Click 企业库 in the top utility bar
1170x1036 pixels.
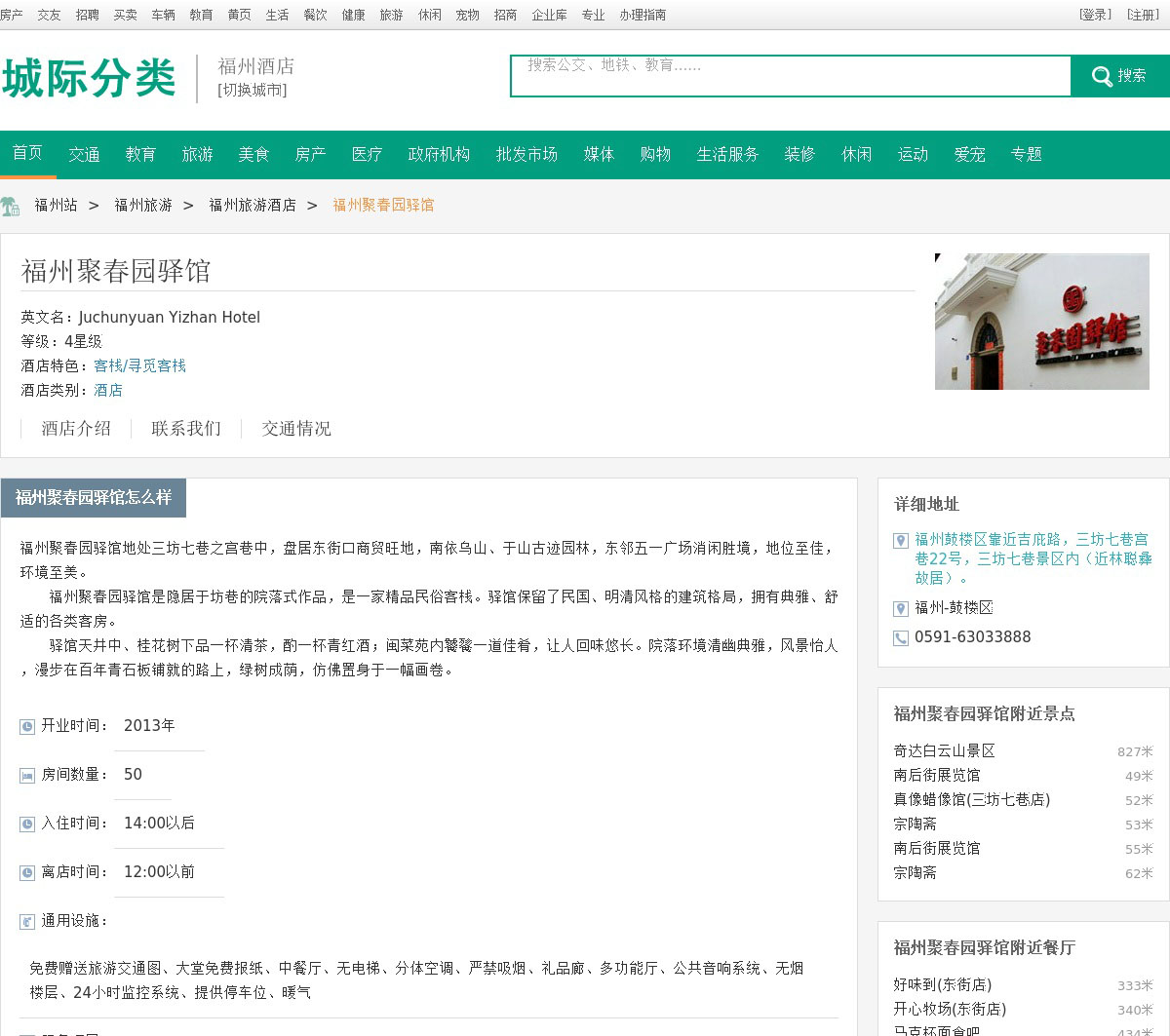(550, 15)
